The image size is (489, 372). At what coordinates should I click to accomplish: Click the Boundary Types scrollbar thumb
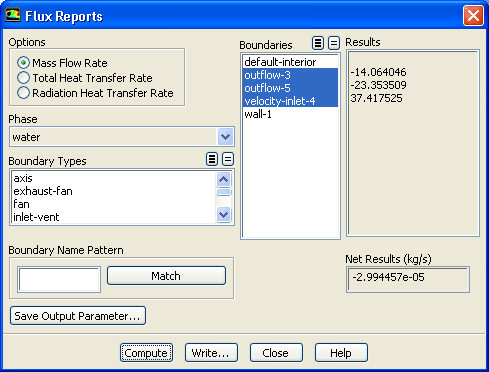point(223,192)
